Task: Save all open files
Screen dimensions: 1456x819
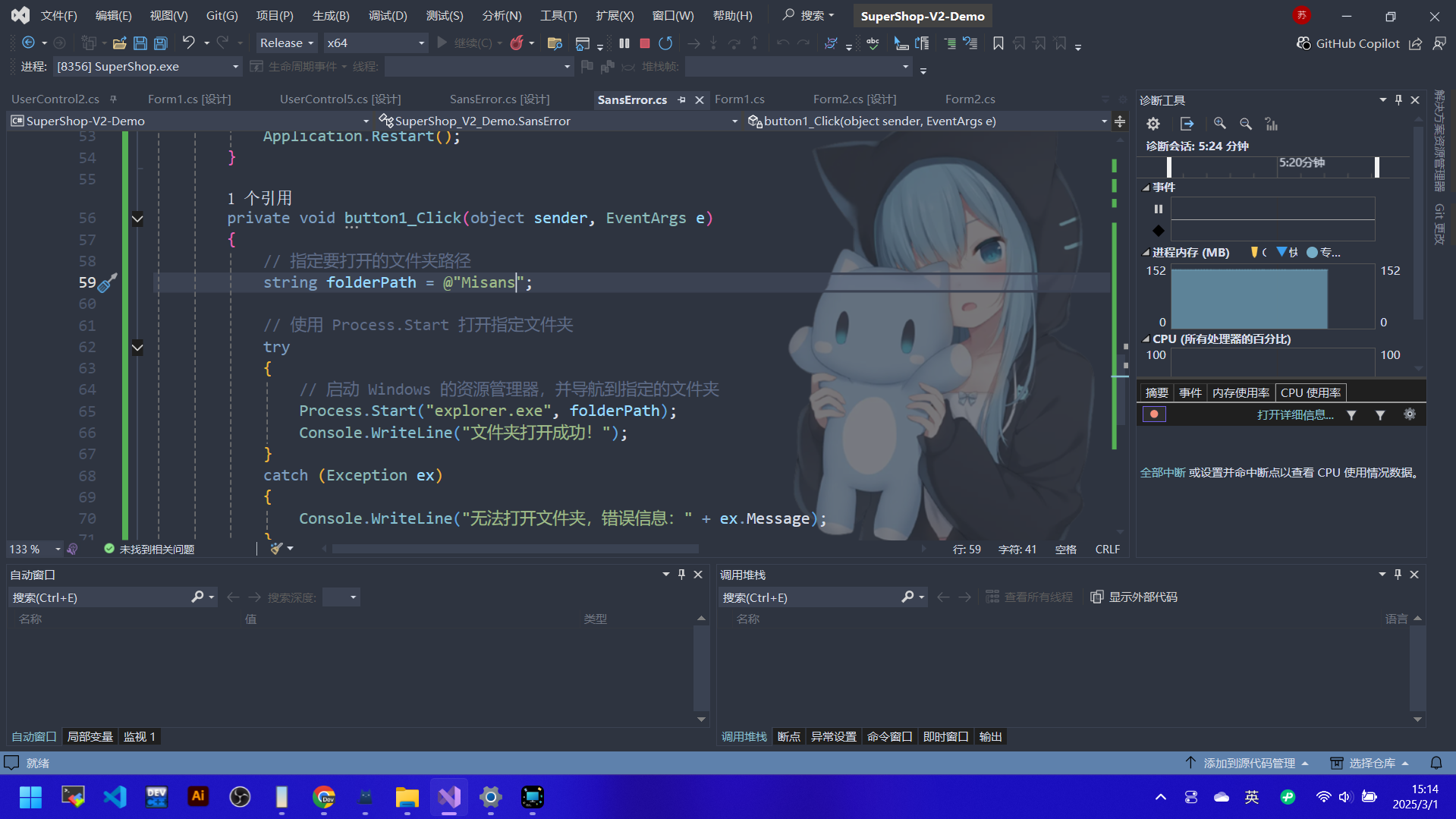Action: click(161, 43)
